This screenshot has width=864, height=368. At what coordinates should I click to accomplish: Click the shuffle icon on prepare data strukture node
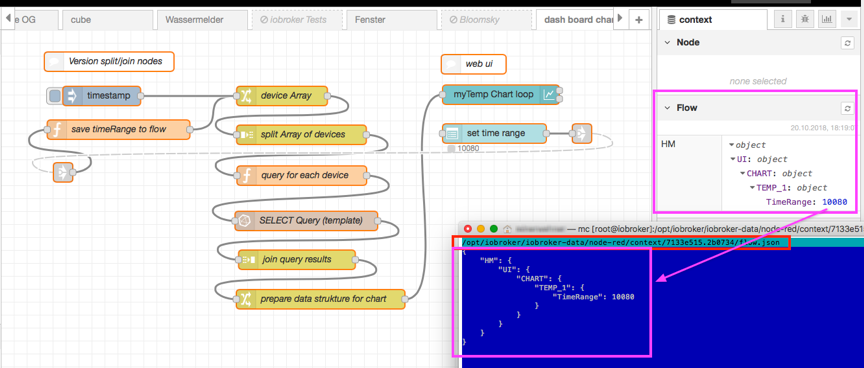pyautogui.click(x=245, y=299)
